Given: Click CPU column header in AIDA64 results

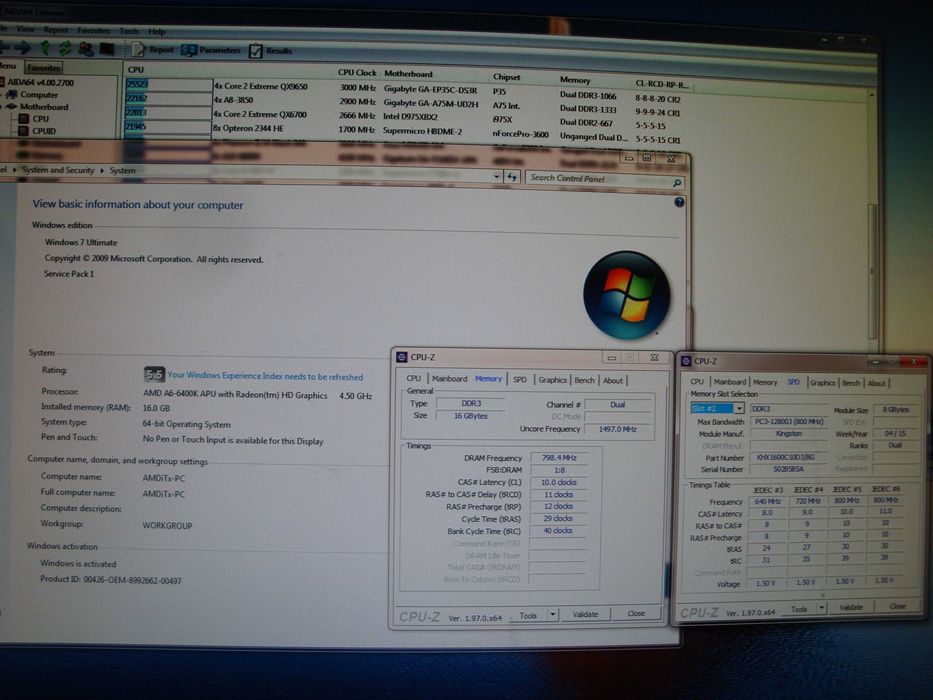Looking at the screenshot, I should 136,69.
